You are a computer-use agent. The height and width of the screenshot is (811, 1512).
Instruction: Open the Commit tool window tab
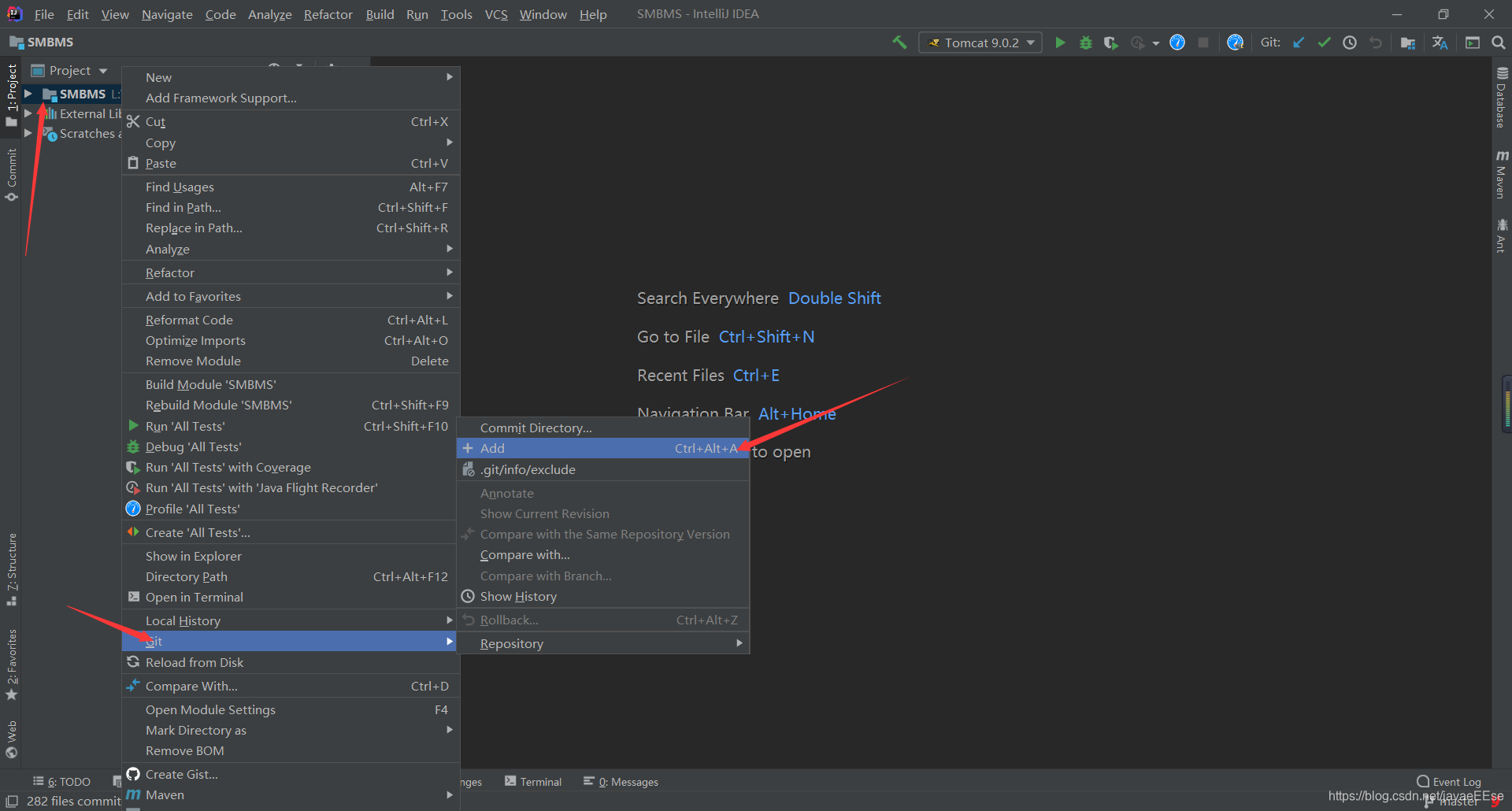click(x=12, y=175)
